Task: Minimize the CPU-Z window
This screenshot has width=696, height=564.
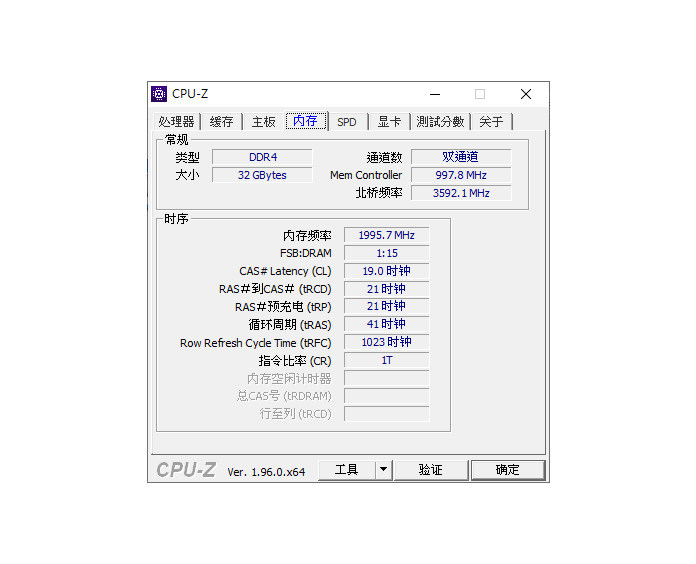Action: pos(435,94)
